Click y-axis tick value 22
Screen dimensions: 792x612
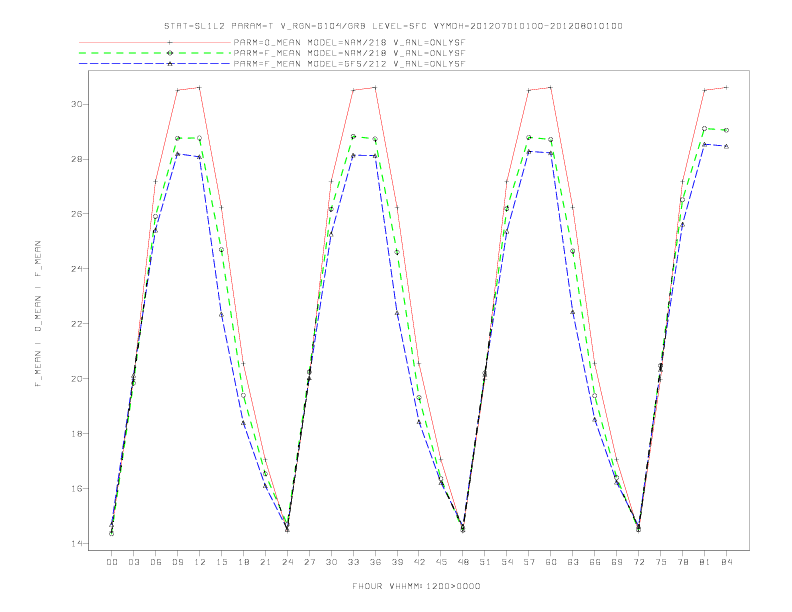(77, 324)
